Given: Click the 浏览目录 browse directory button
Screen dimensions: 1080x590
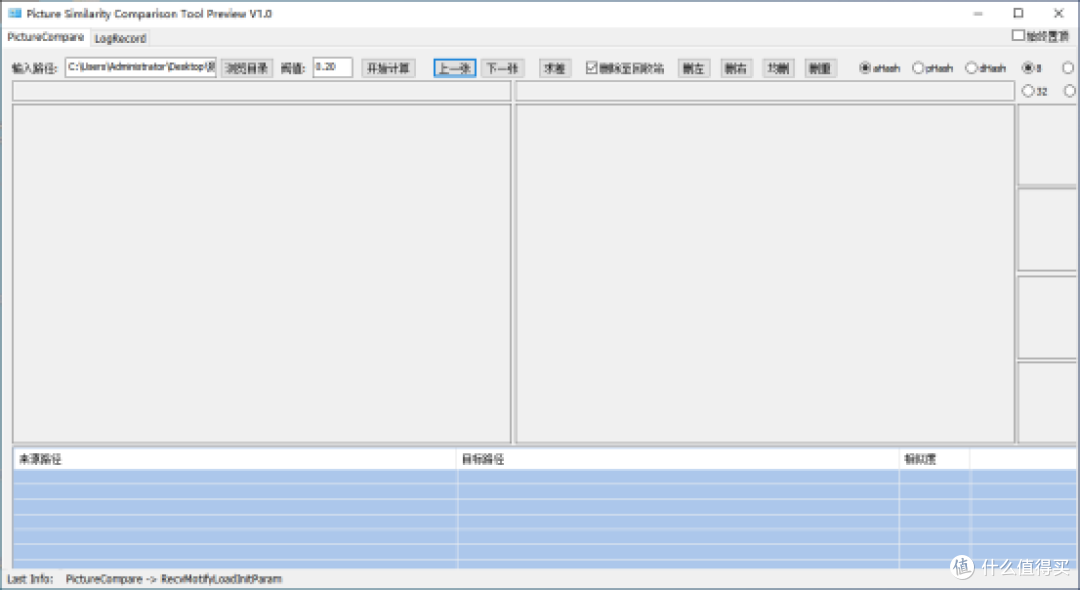Looking at the screenshot, I should [x=247, y=68].
